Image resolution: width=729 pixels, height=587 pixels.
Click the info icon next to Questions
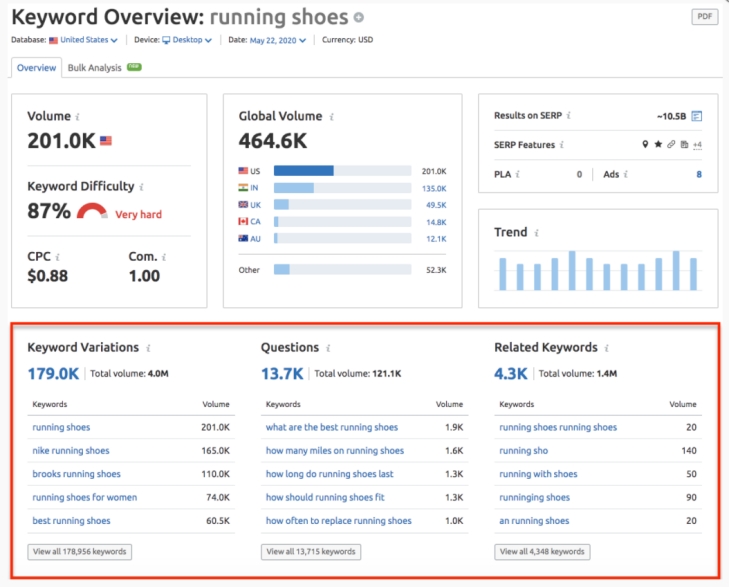click(329, 348)
